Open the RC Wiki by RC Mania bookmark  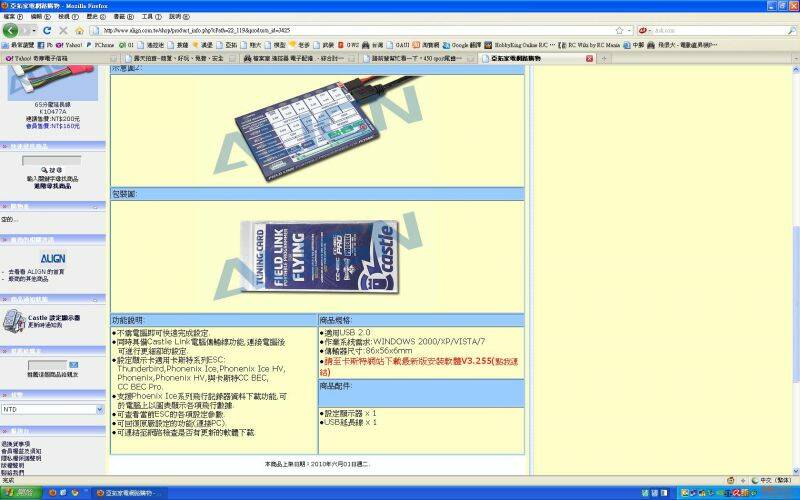point(590,45)
